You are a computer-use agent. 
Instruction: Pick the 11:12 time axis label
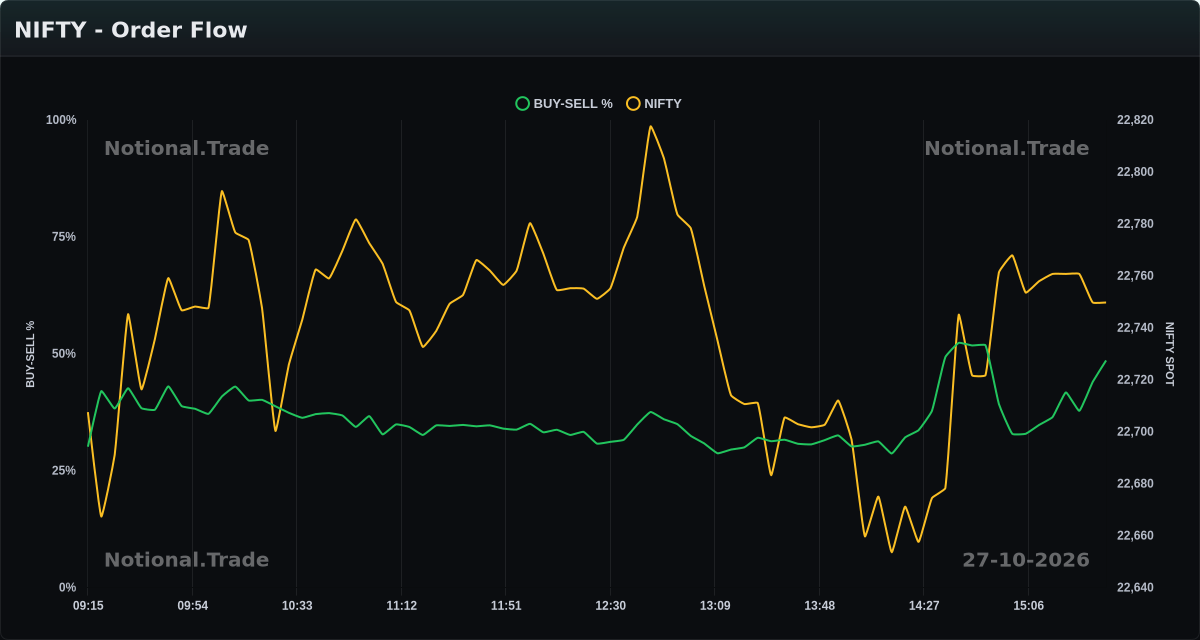coord(401,606)
